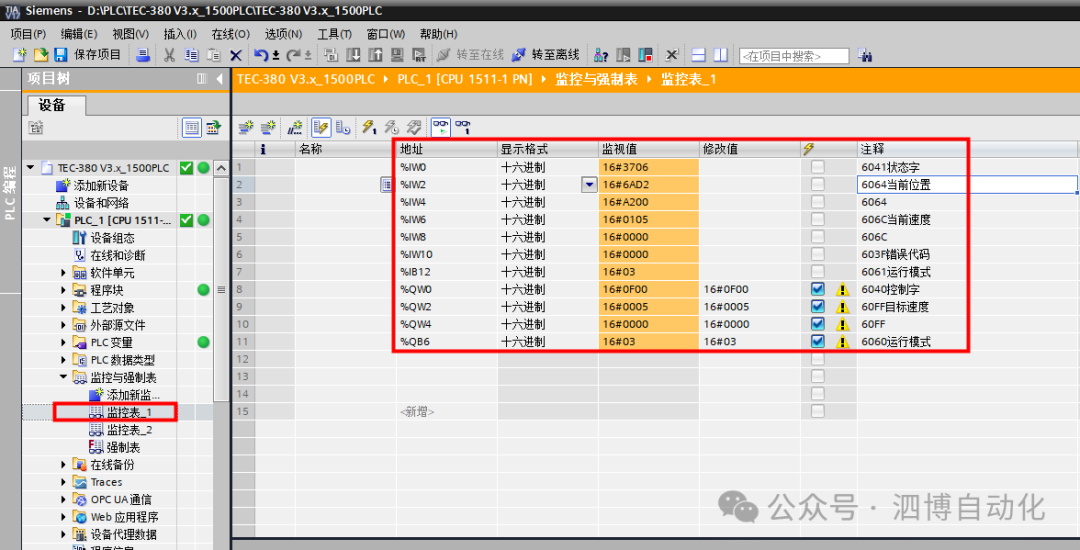This screenshot has width=1080, height=550.
Task: Click the stop CPU icon
Action: pyautogui.click(x=645, y=55)
